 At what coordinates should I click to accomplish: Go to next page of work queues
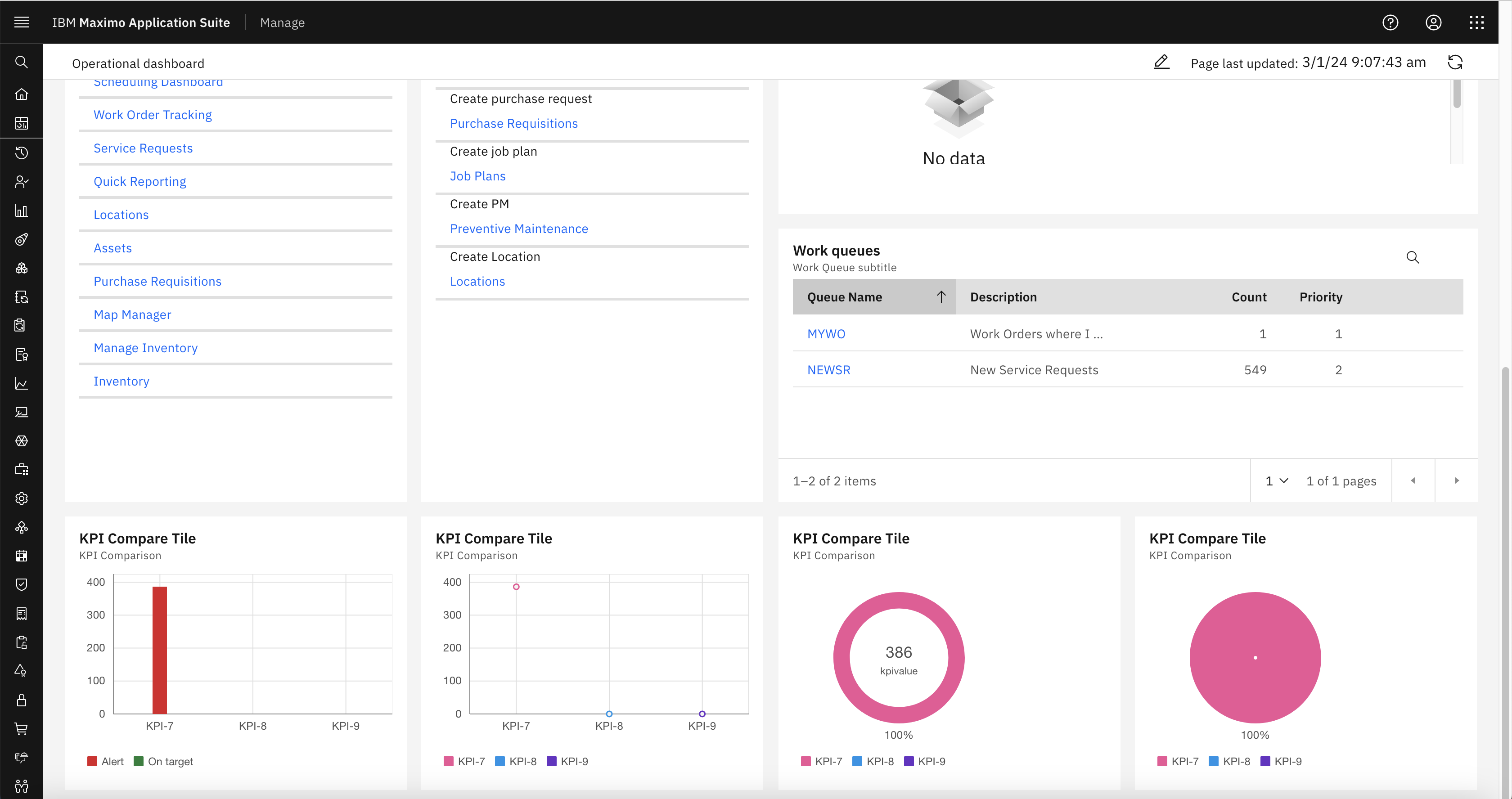click(x=1456, y=481)
